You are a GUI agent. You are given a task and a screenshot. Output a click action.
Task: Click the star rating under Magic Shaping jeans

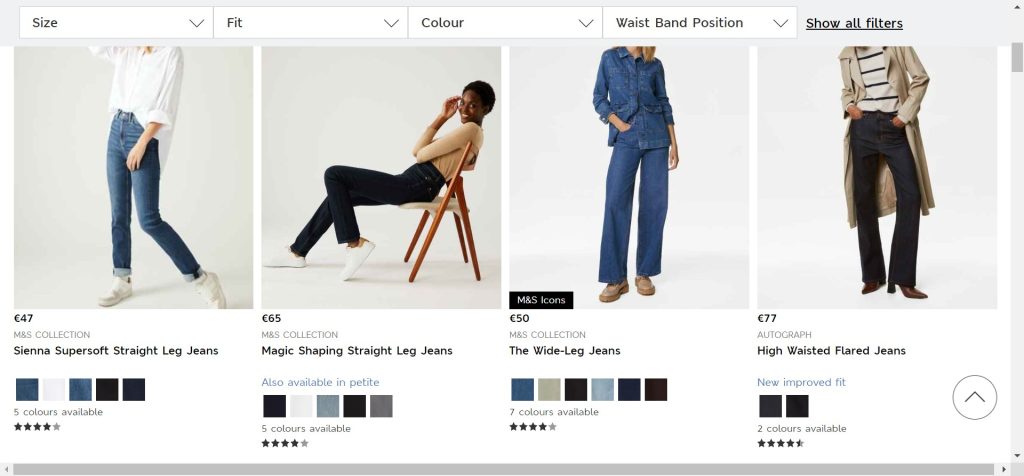click(x=285, y=443)
